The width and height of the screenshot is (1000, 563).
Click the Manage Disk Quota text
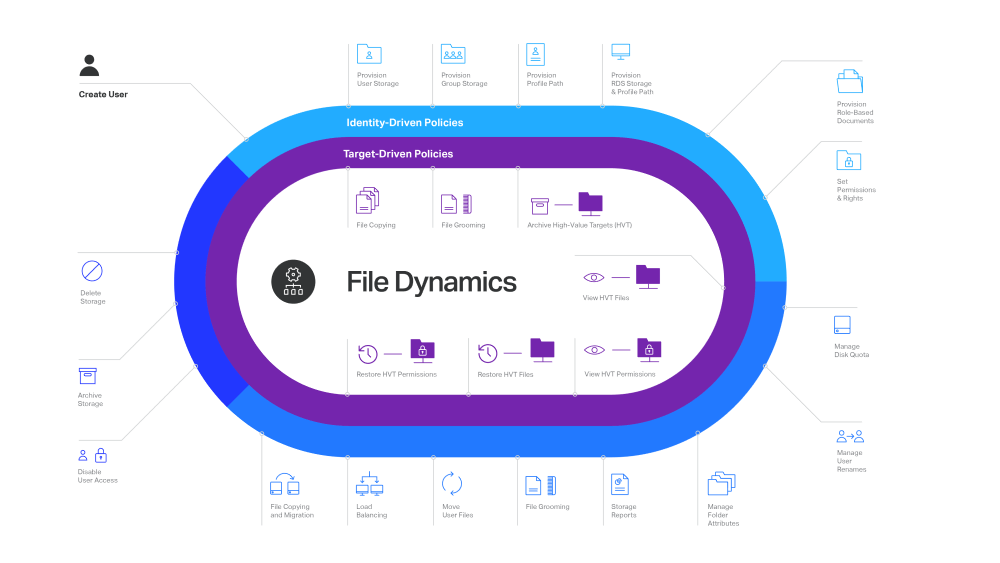point(851,351)
